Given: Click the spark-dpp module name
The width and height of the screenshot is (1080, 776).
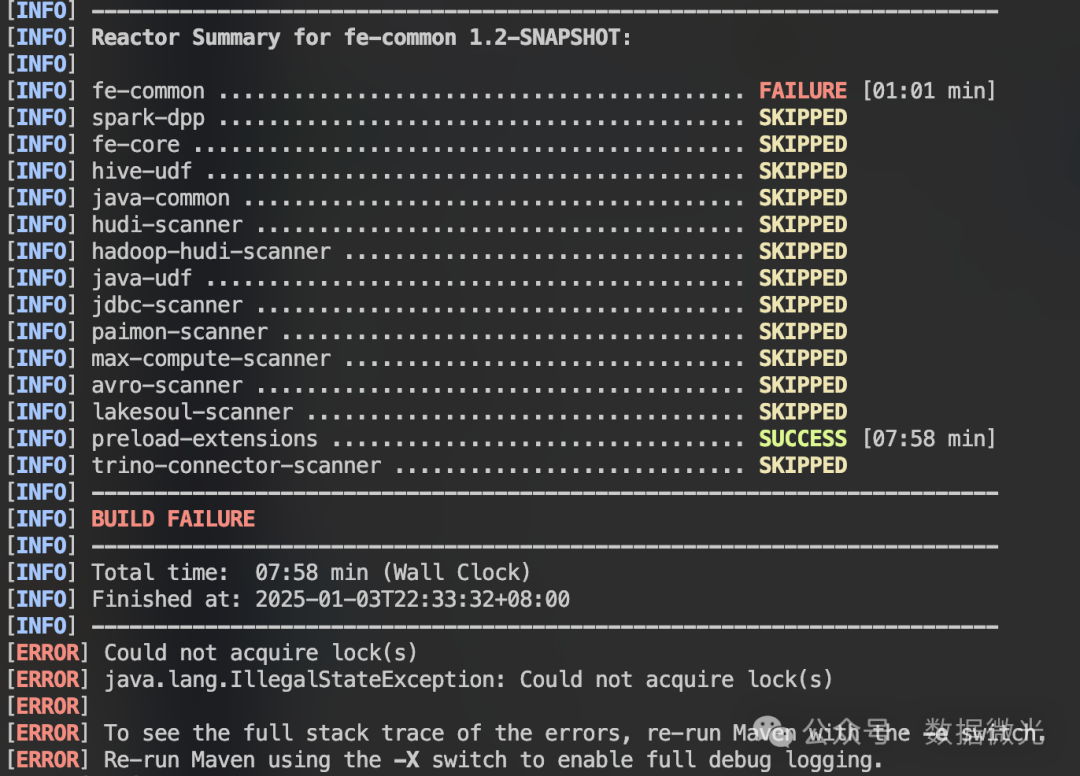Looking at the screenshot, I should pos(148,118).
